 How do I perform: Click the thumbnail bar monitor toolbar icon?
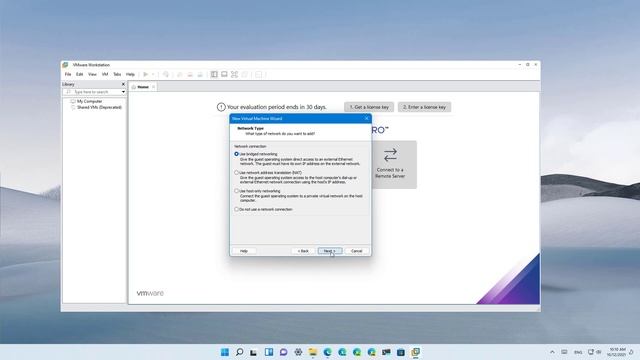click(x=224, y=74)
